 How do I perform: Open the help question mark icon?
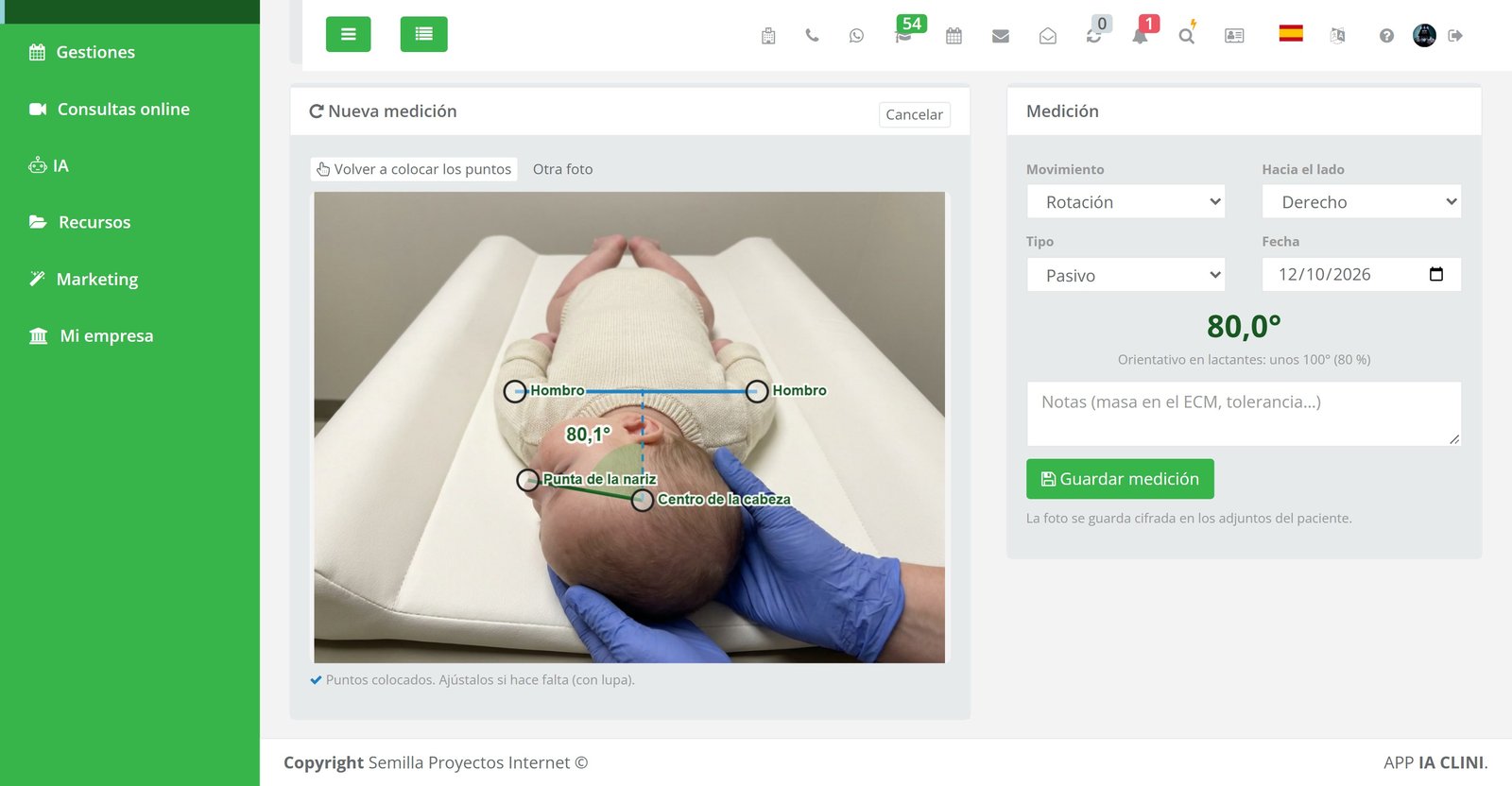pos(1386,36)
